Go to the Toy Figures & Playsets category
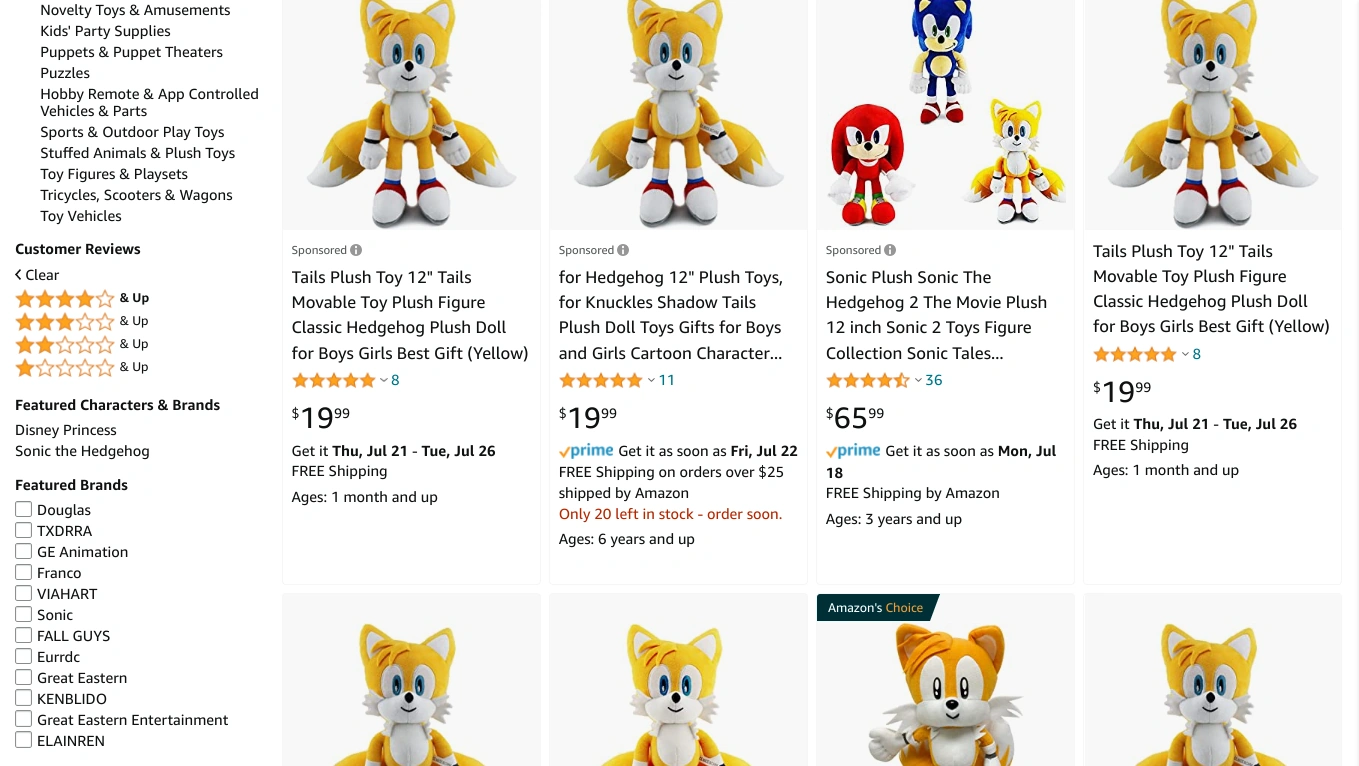The height and width of the screenshot is (766, 1359). pyautogui.click(x=113, y=174)
